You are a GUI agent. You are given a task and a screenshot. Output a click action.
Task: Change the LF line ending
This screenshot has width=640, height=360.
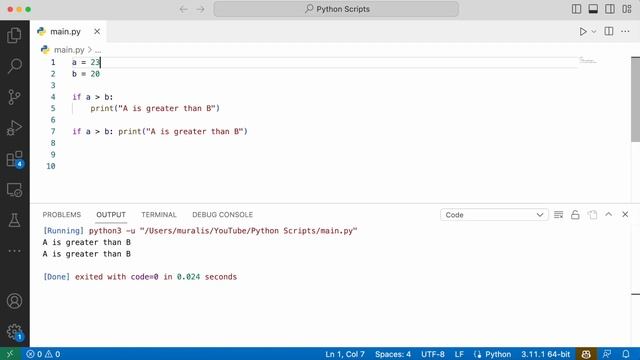[x=459, y=354]
